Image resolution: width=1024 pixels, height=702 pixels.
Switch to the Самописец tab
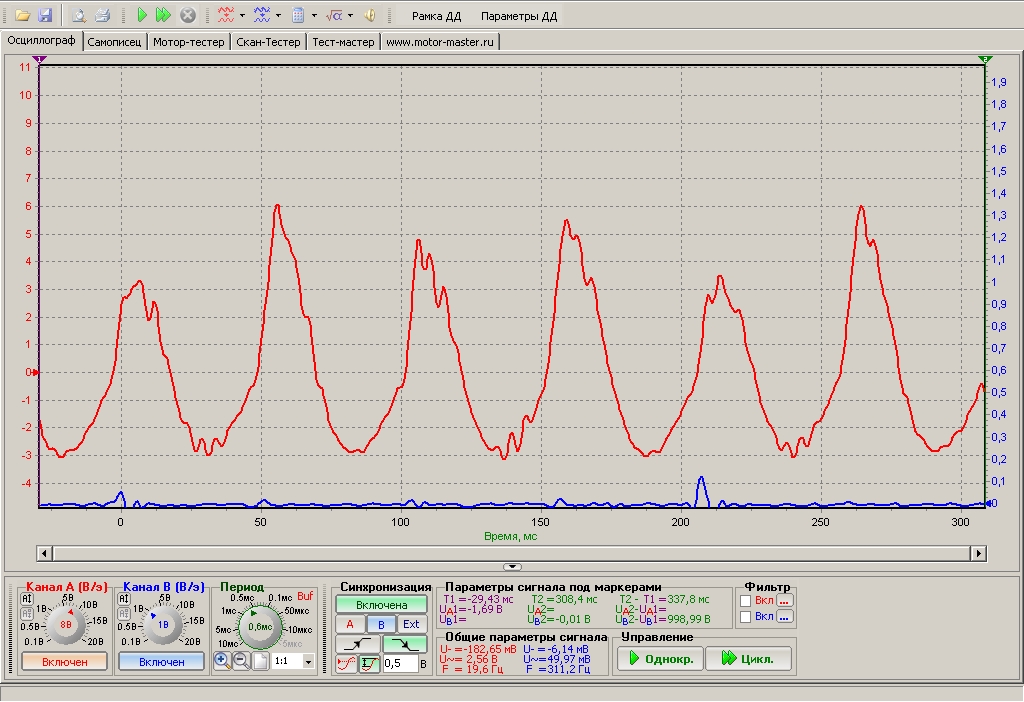[114, 42]
